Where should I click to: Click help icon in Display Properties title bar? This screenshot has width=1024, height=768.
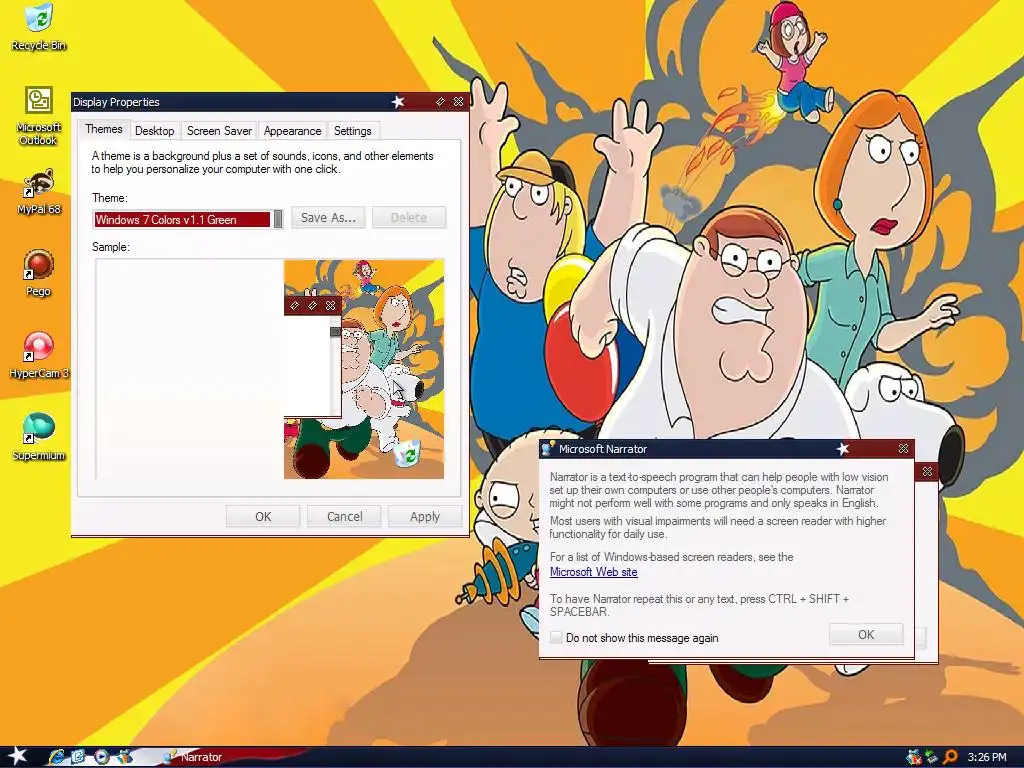tap(440, 101)
